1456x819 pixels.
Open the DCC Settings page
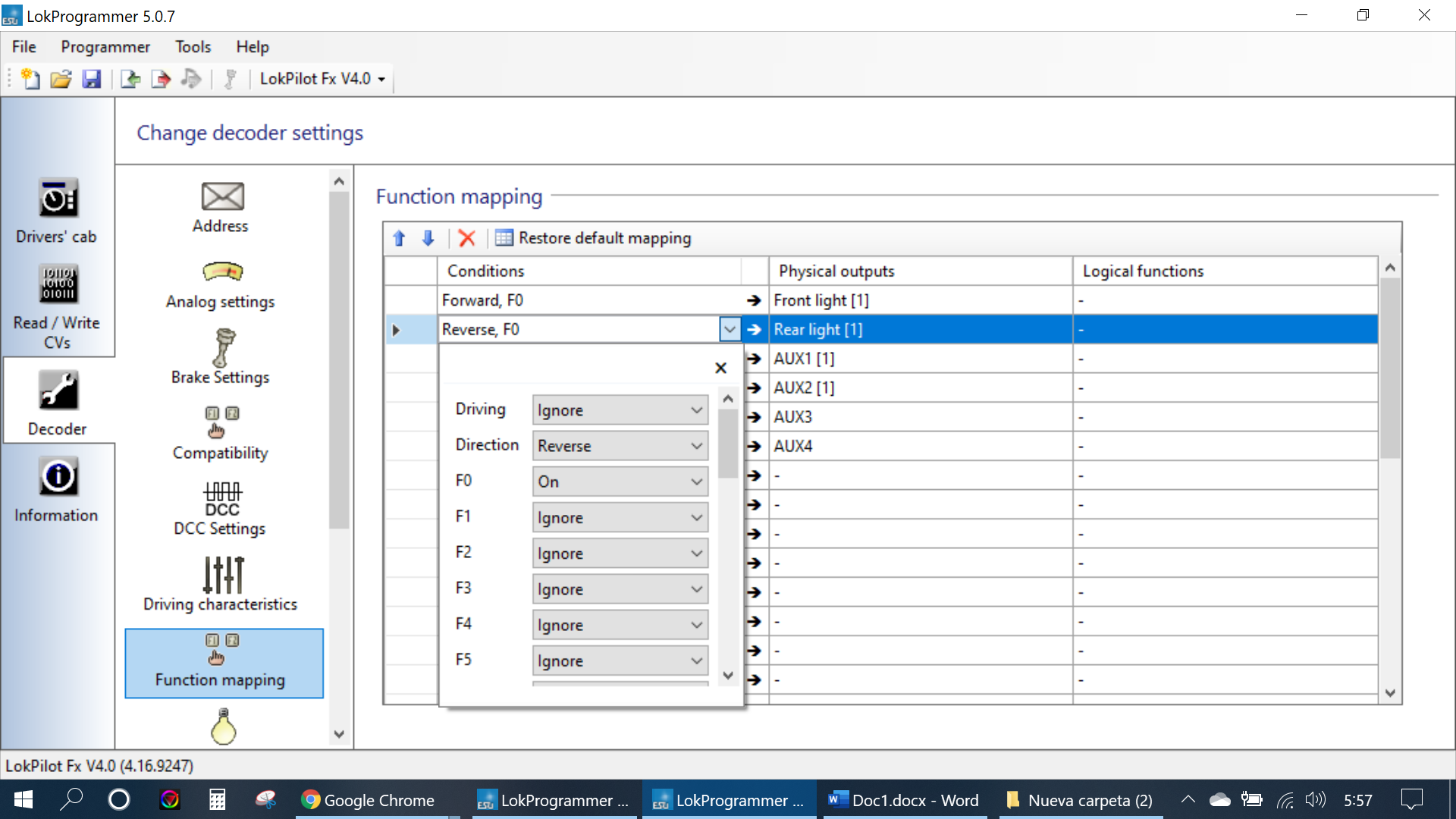(221, 509)
